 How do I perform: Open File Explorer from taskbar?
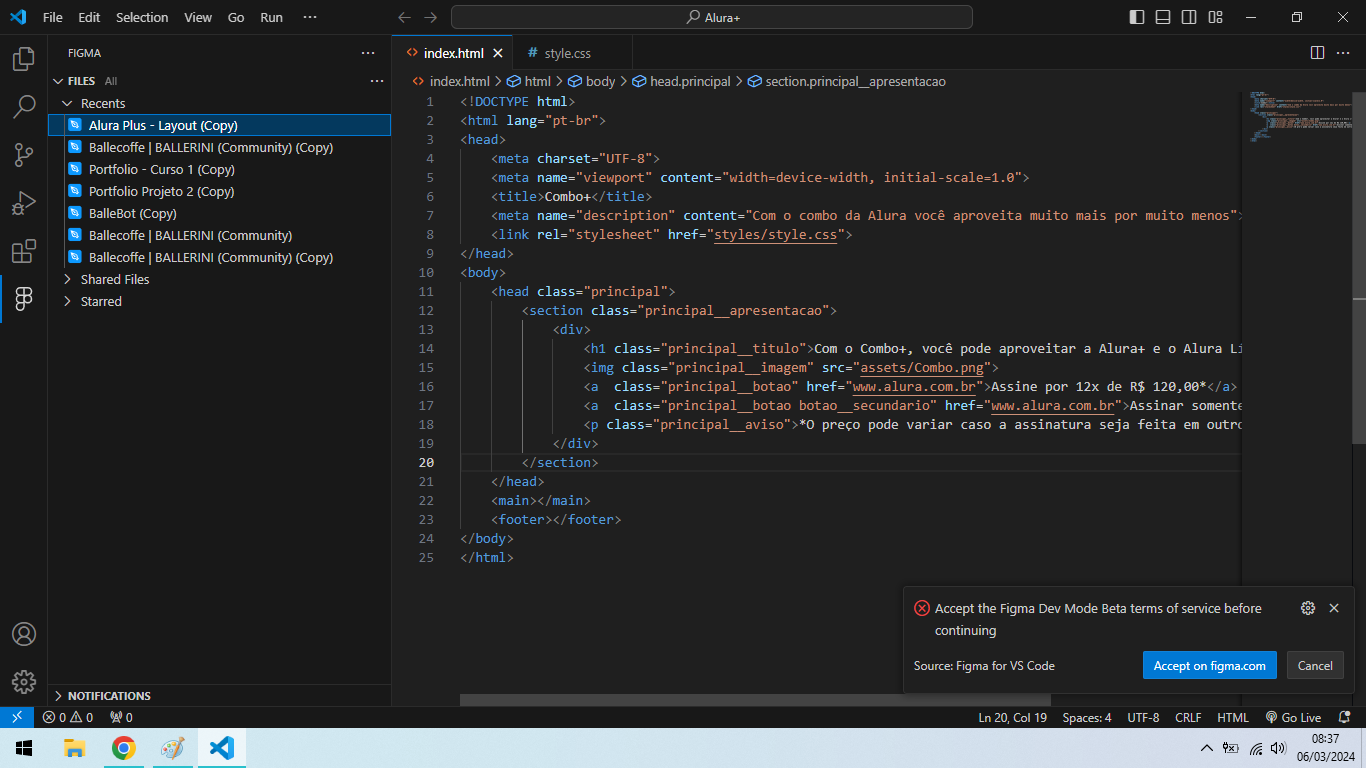74,748
